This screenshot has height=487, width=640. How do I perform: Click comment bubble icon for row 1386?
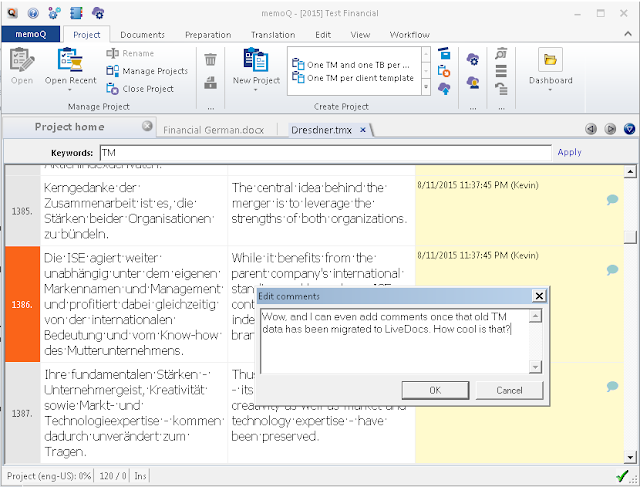612,269
